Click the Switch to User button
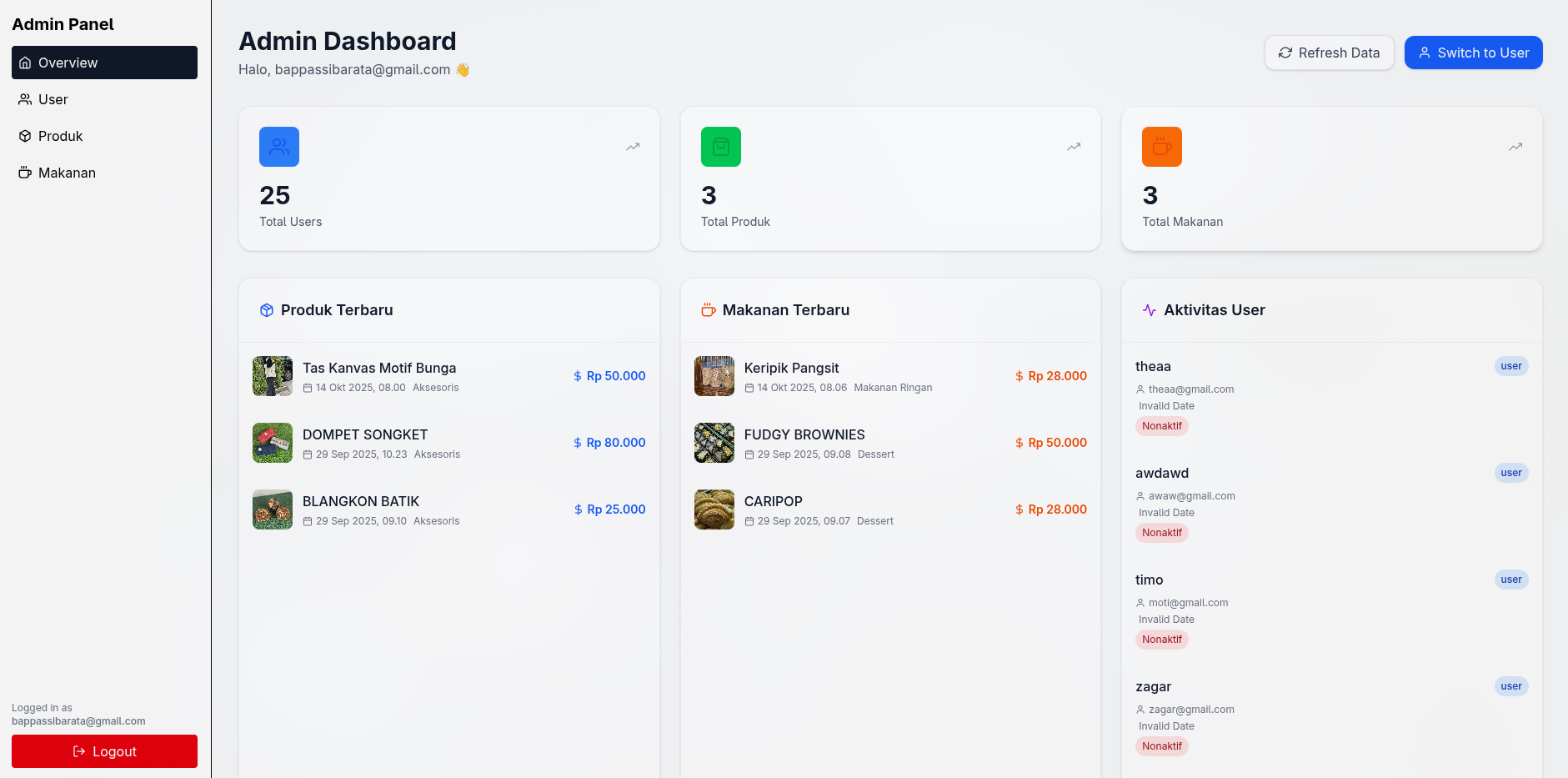This screenshot has width=1568, height=778. point(1473,53)
